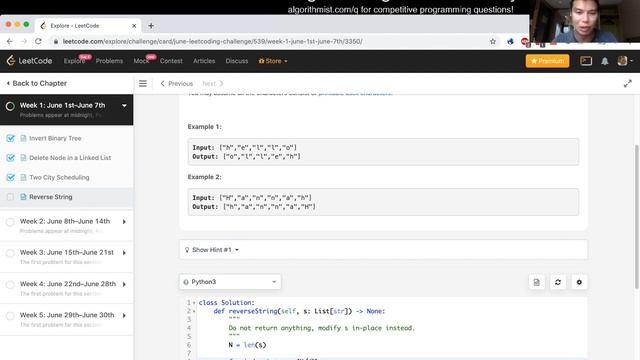Bookmark the page with the star icon
Image resolution: width=640 pixels, height=360 pixels.
point(493,41)
